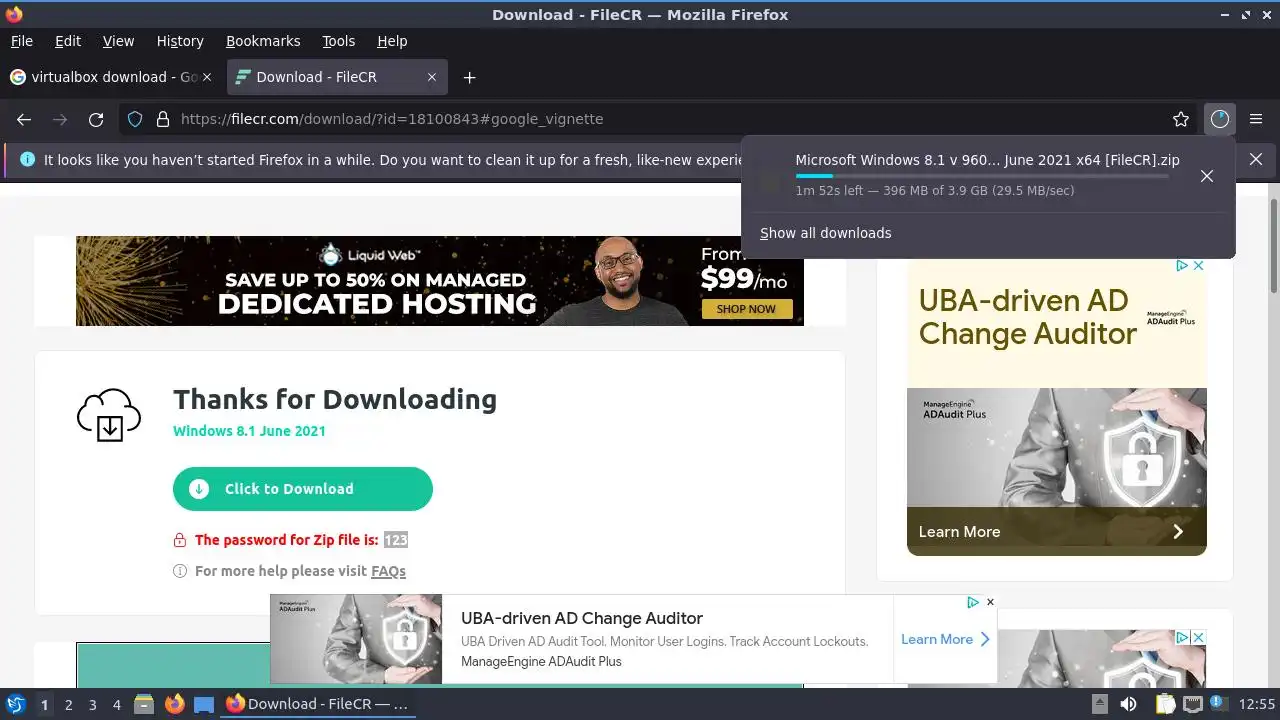
Task: Click the Download - FileCR taskbar window button
Action: click(318, 704)
